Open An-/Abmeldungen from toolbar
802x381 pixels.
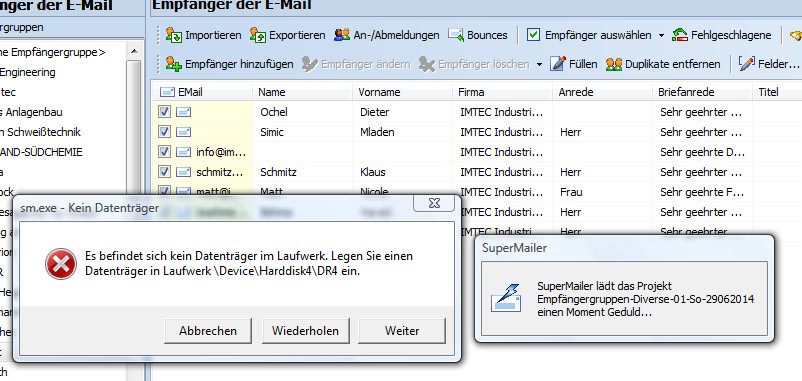coord(386,35)
